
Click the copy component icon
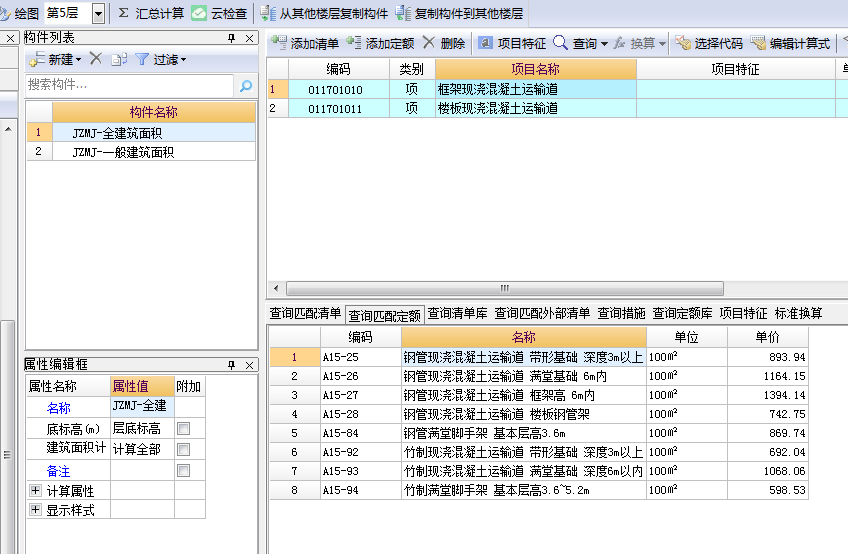coord(119,59)
